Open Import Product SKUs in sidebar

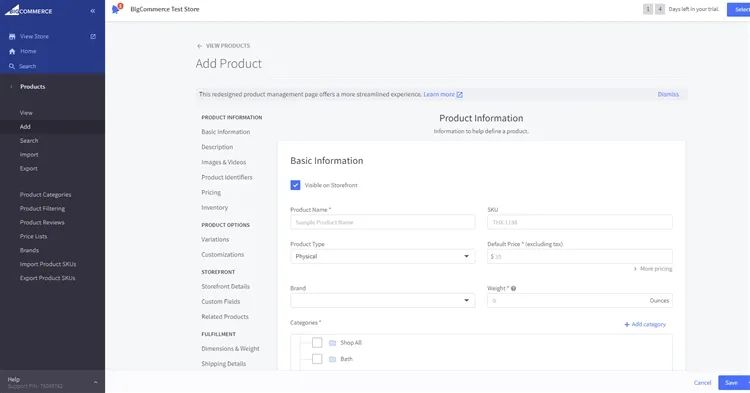point(48,264)
